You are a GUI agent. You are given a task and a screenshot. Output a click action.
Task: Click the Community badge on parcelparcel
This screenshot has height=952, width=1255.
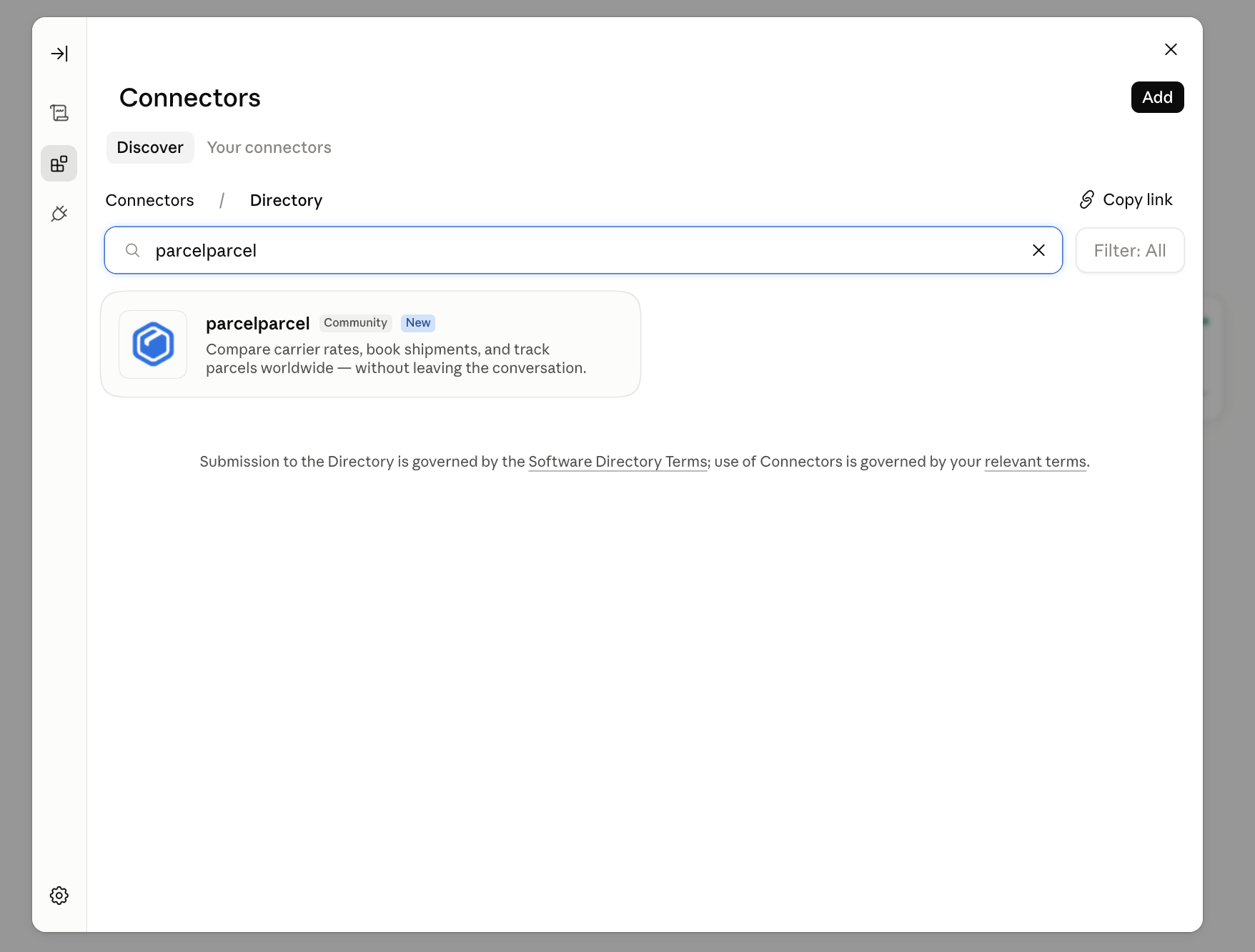(x=355, y=323)
